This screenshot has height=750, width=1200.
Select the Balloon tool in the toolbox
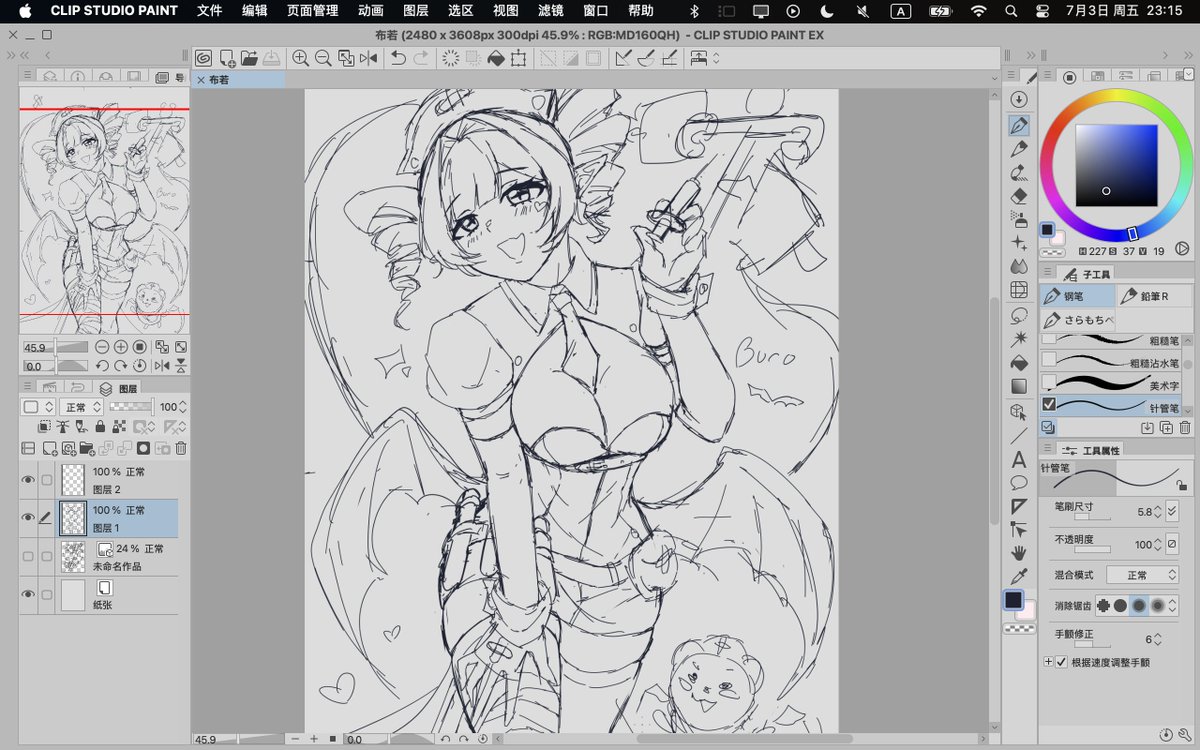(x=1019, y=483)
